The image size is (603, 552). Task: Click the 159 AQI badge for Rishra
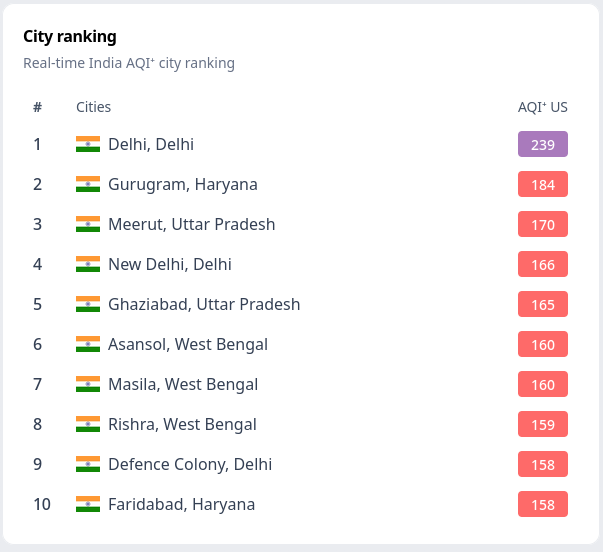coord(543,424)
